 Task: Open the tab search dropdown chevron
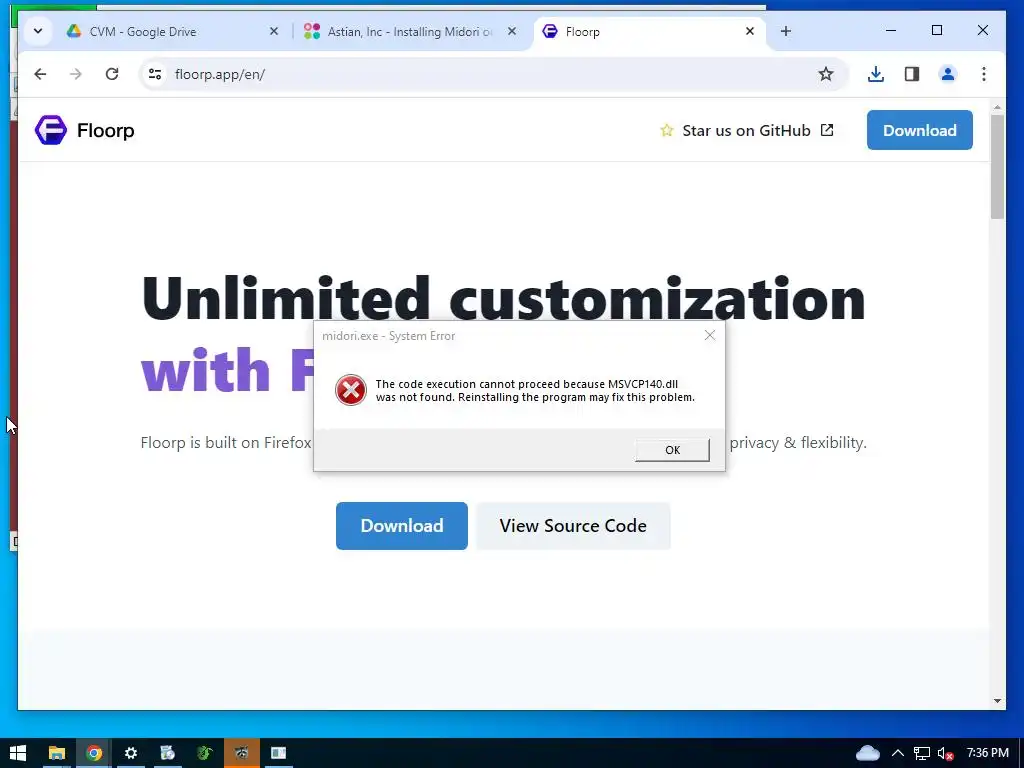[38, 31]
